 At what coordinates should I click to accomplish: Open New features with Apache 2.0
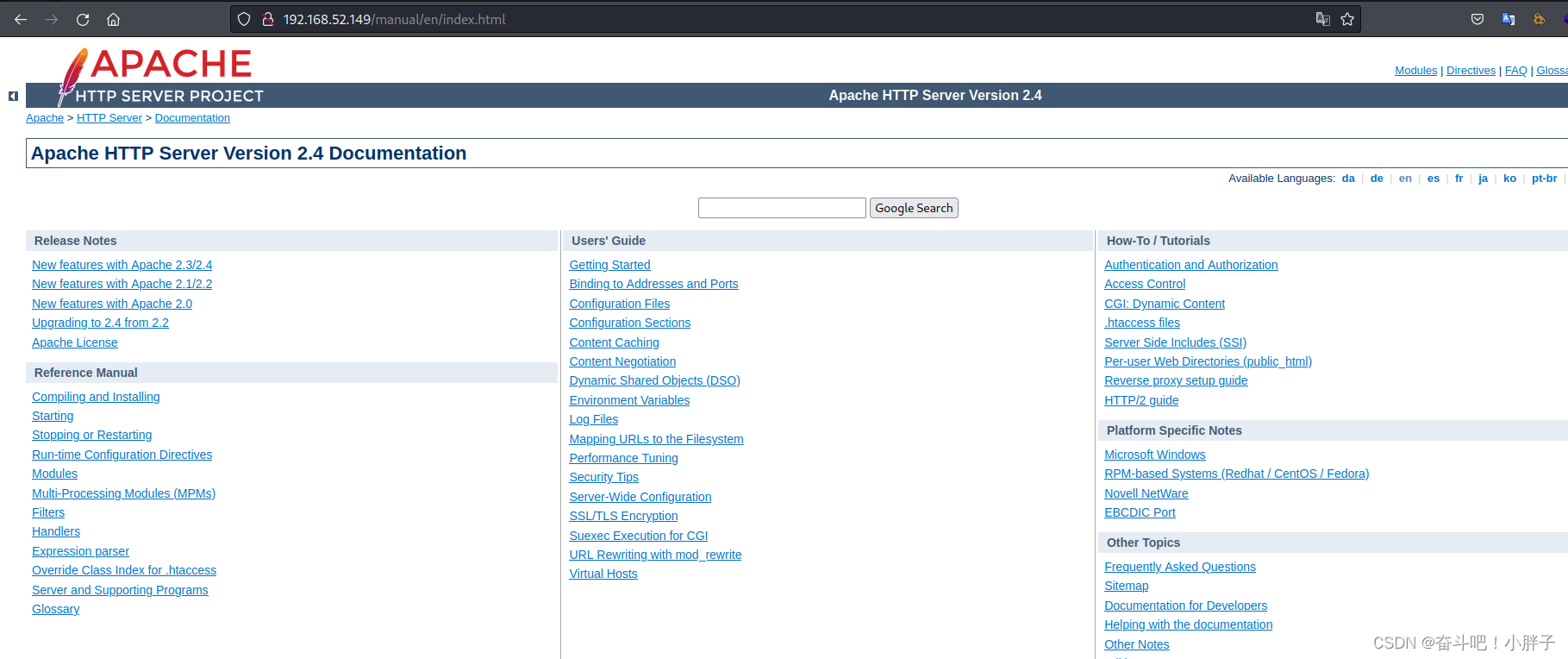click(112, 304)
